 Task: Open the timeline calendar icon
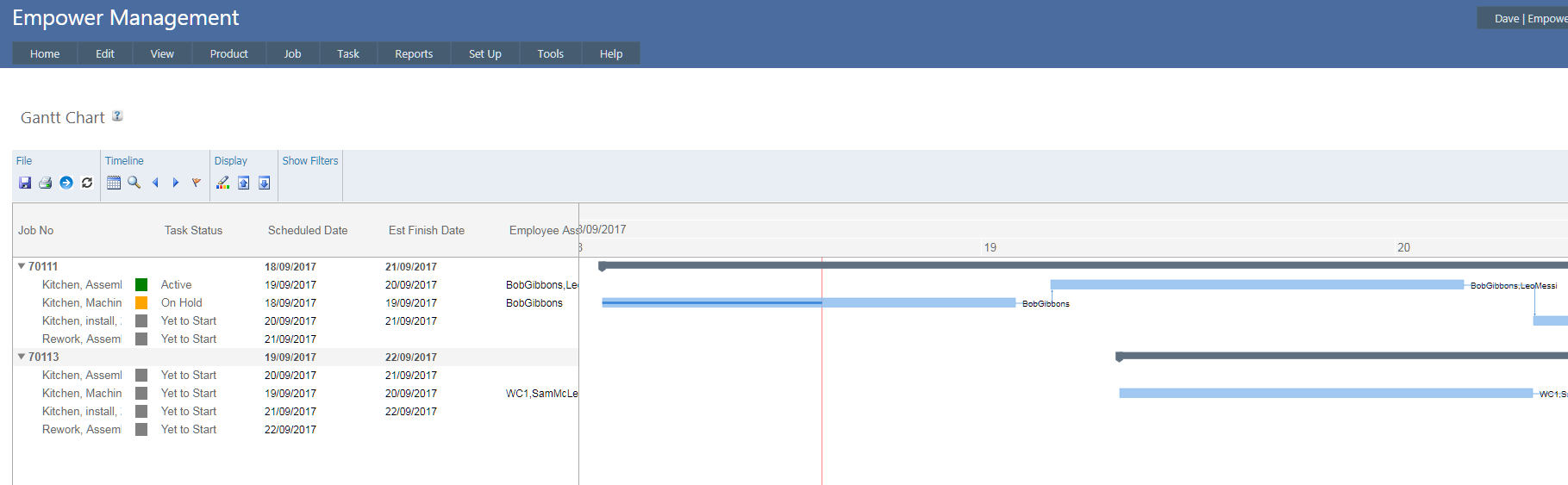114,183
